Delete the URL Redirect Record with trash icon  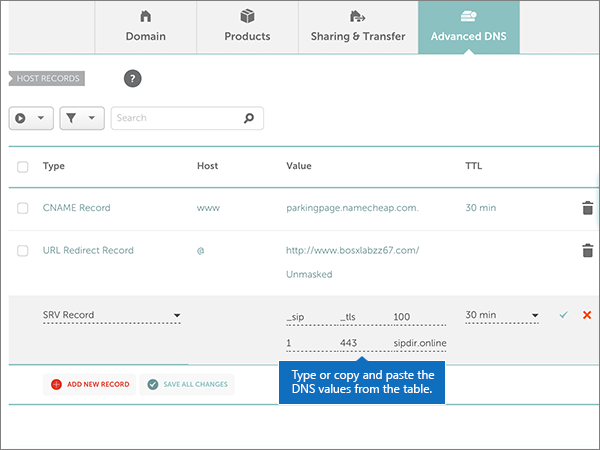[587, 251]
